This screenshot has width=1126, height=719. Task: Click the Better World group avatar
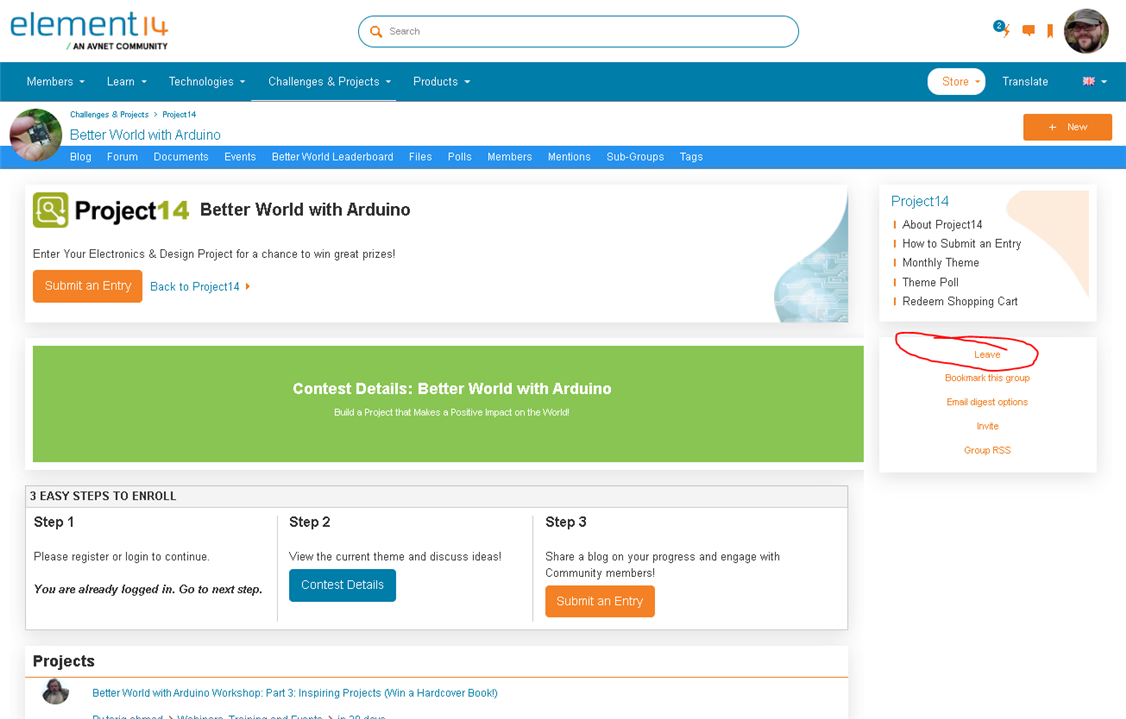coord(36,135)
